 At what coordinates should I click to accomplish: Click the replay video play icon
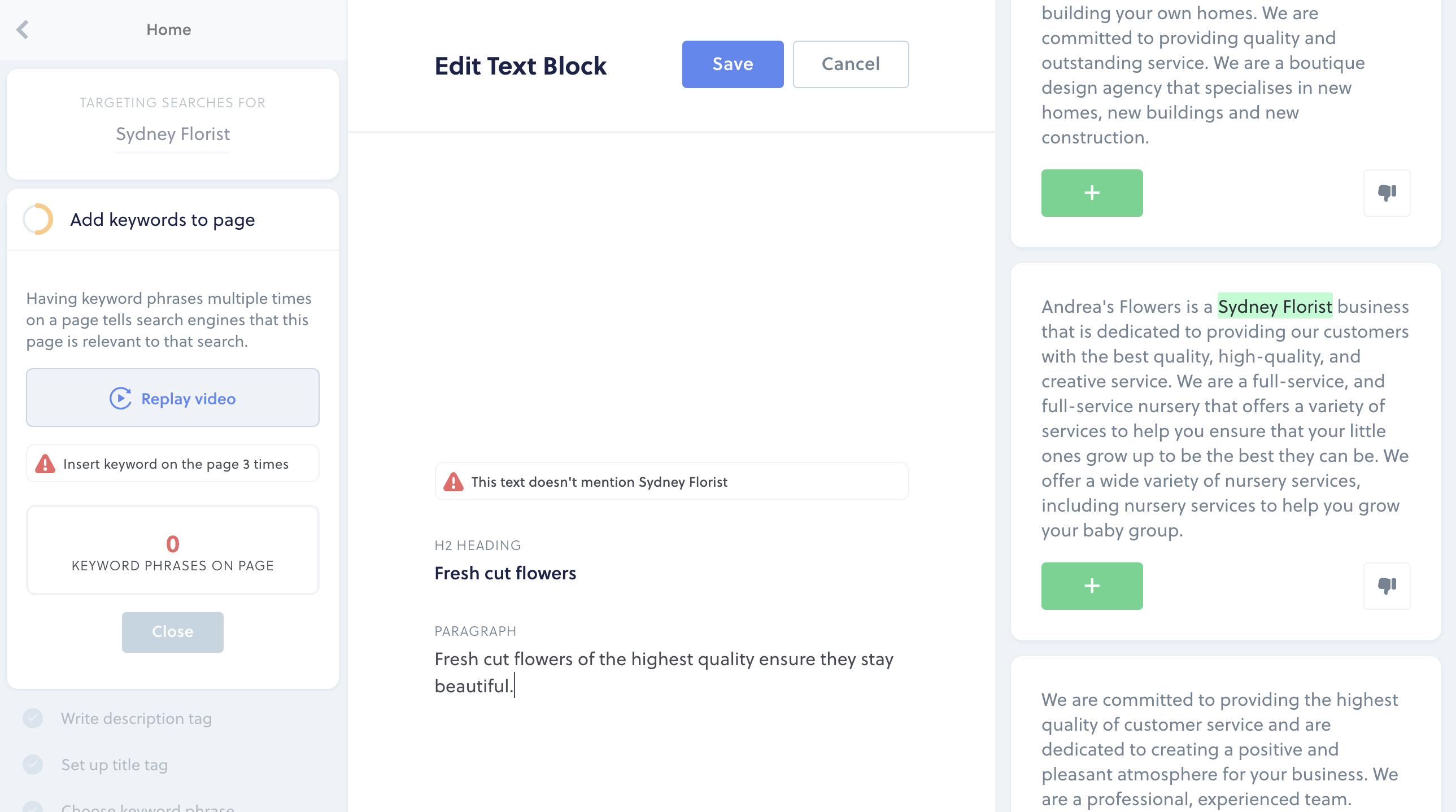pyautogui.click(x=120, y=398)
